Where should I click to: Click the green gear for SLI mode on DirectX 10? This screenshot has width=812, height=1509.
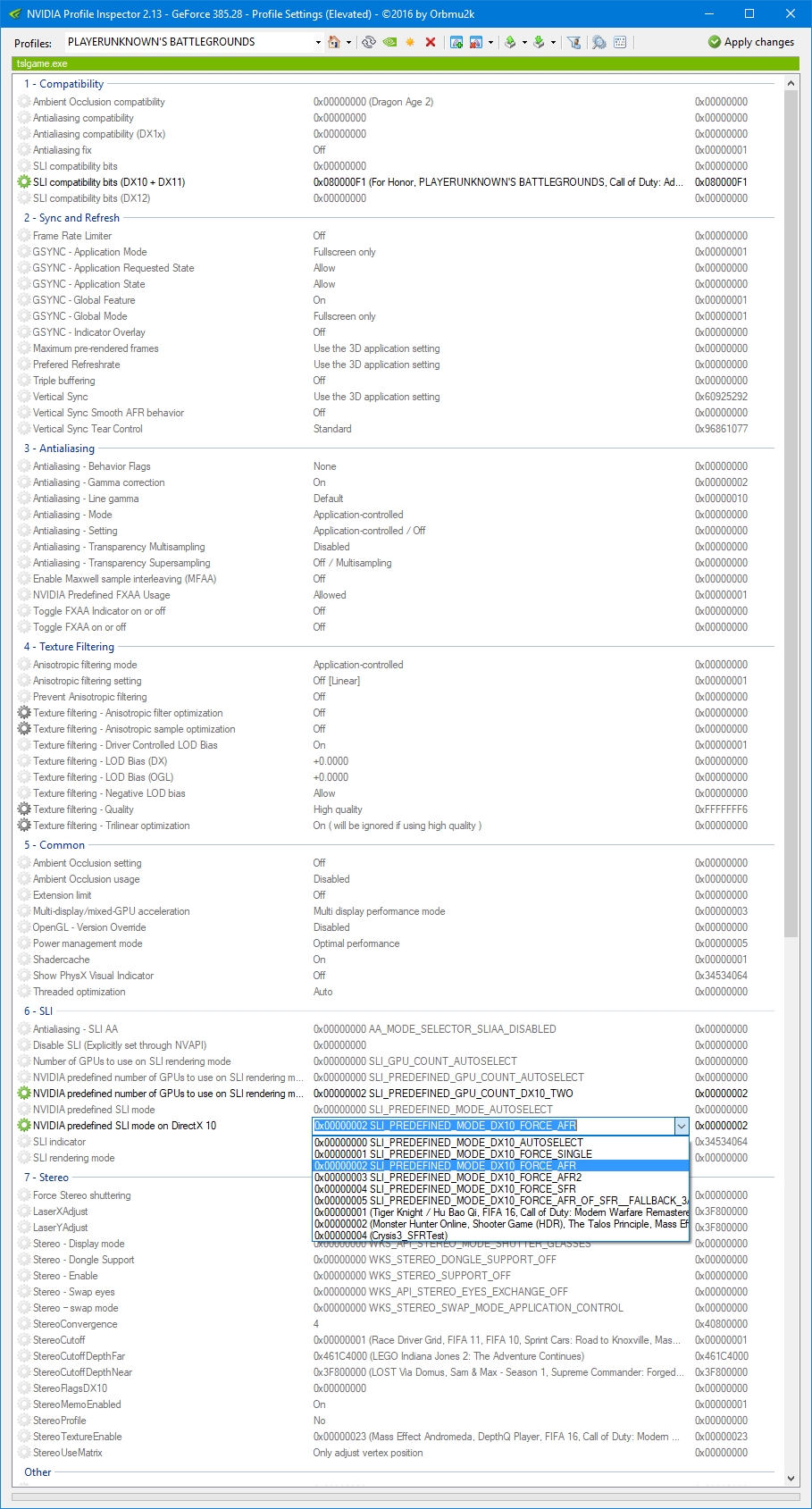coord(24,1126)
